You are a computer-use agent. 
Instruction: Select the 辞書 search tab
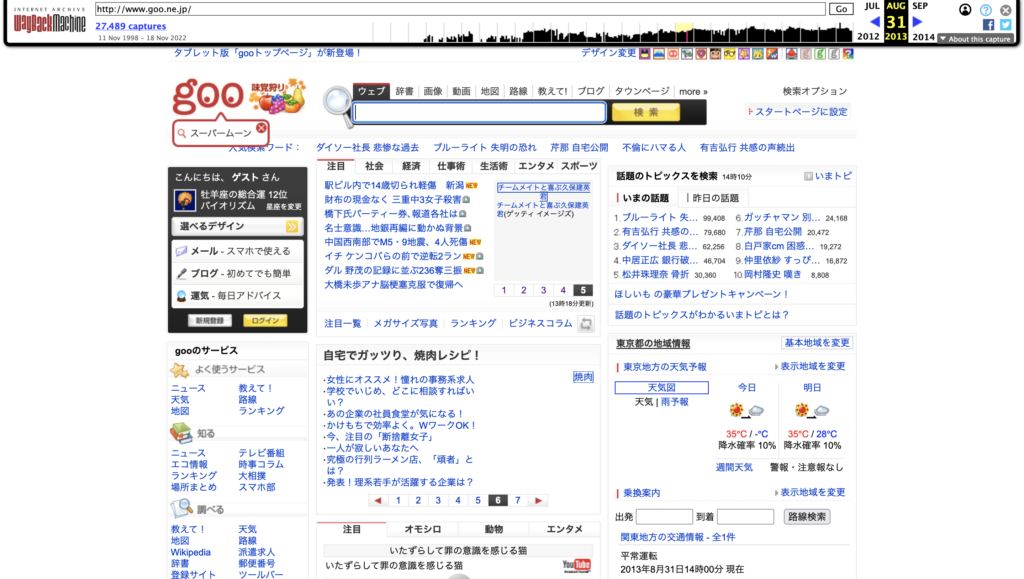[x=404, y=91]
